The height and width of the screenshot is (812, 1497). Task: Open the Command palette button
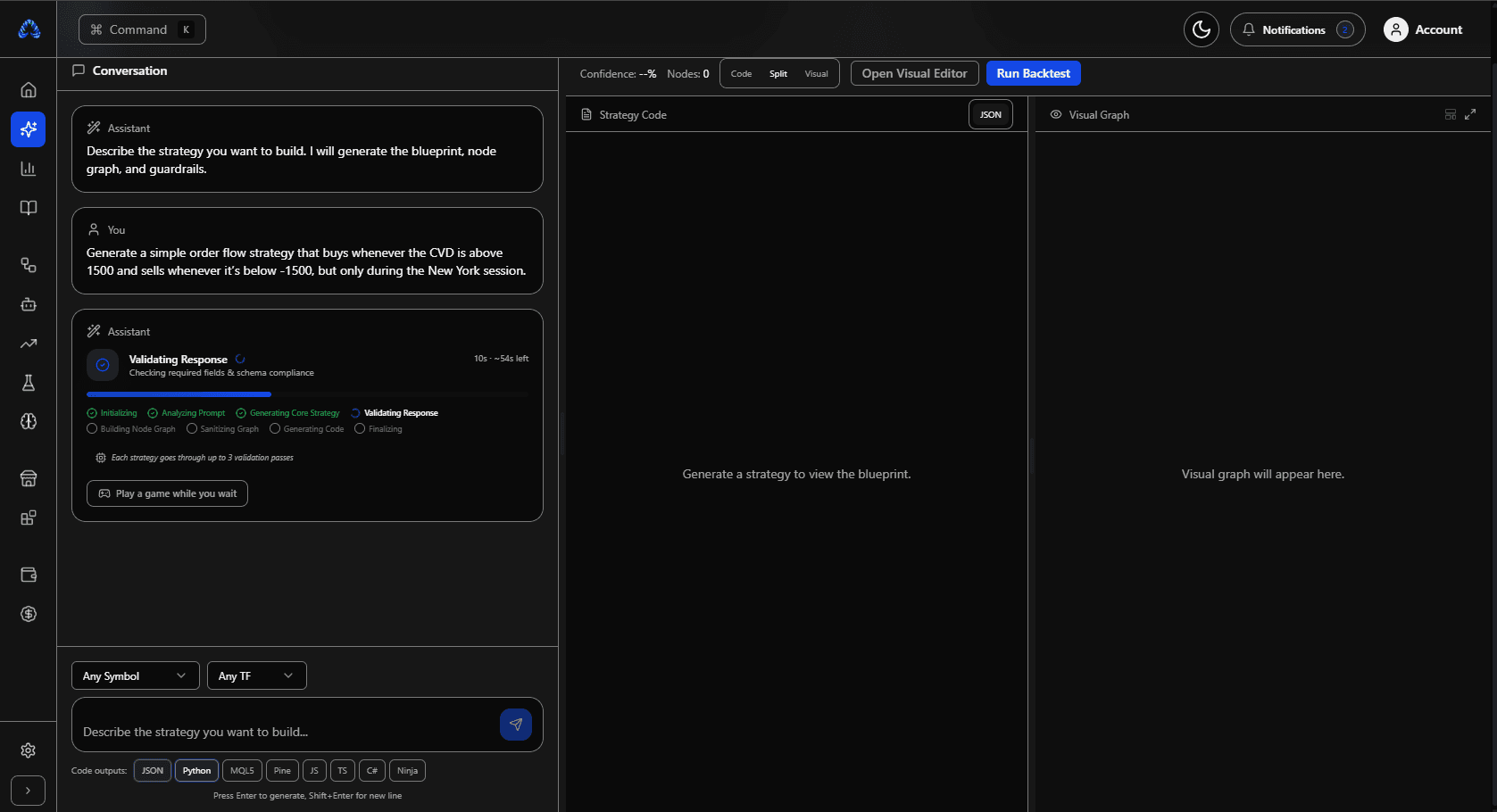(x=142, y=29)
